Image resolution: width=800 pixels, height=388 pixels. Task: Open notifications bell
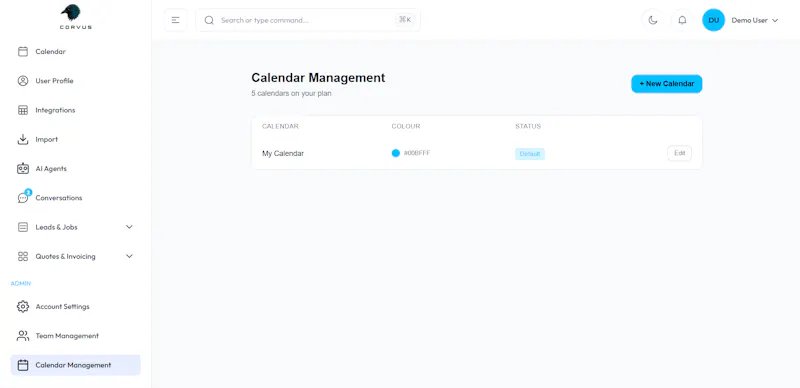click(x=682, y=20)
